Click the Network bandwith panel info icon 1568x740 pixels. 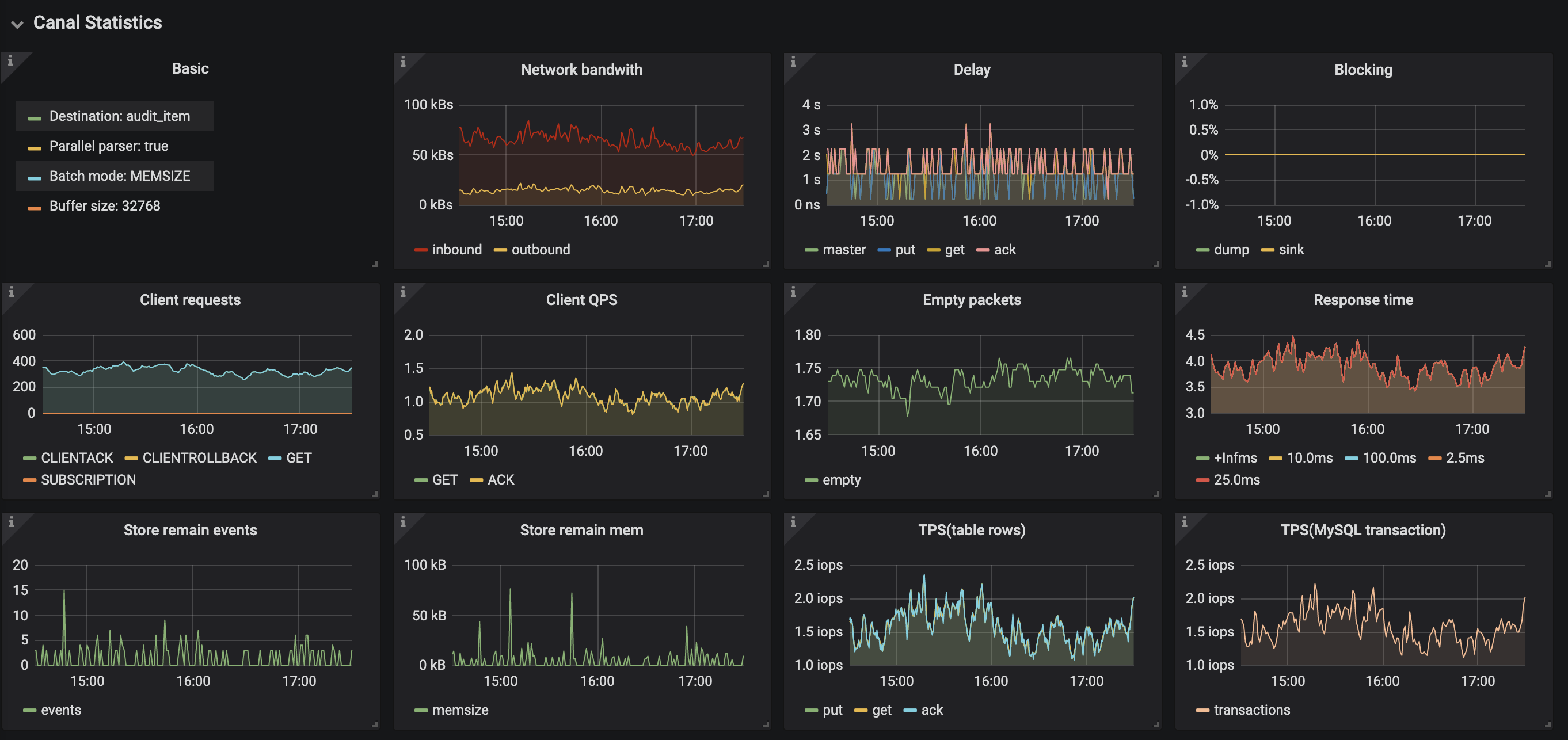(402, 62)
